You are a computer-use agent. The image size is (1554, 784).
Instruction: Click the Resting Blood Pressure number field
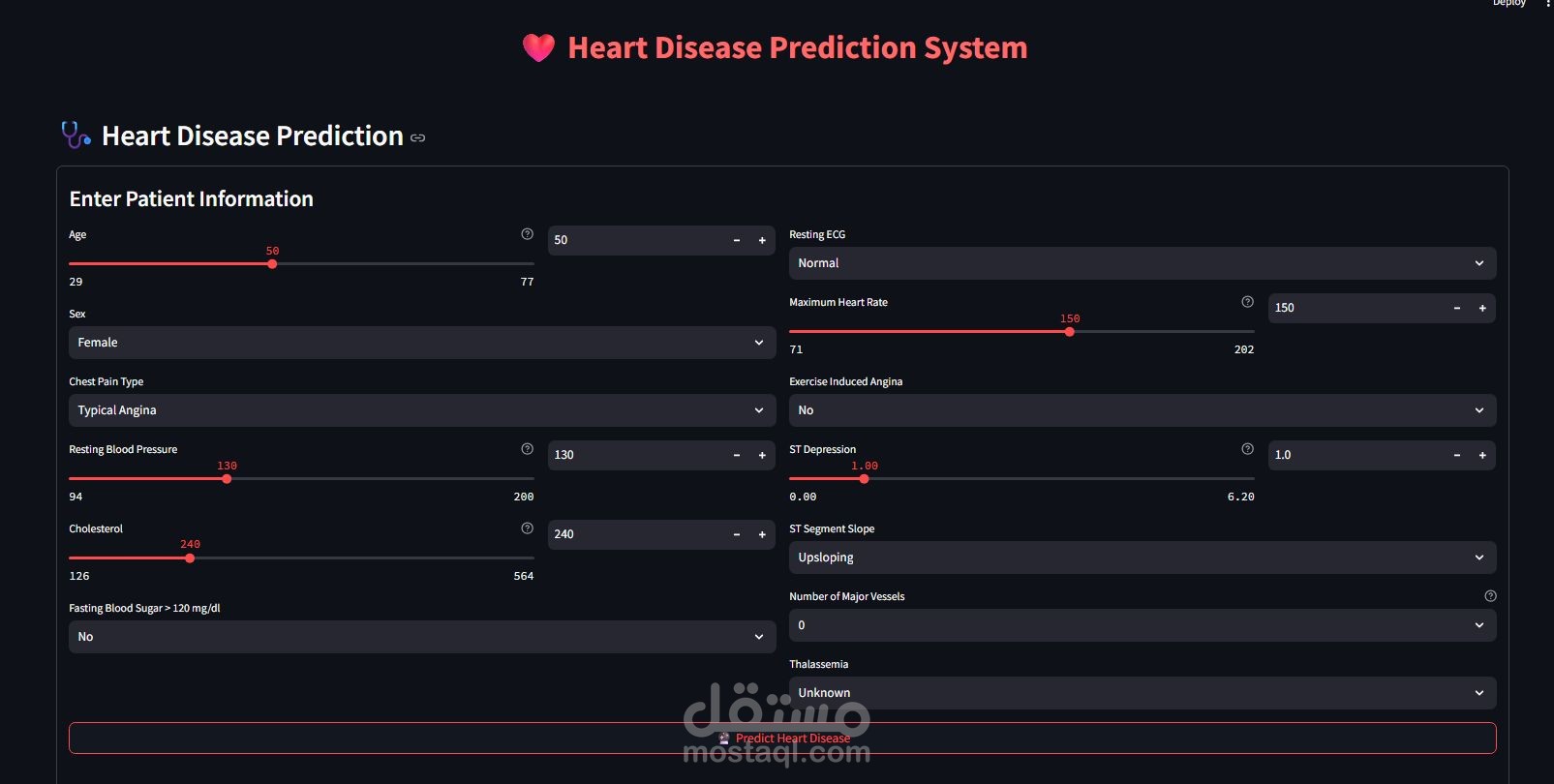[x=634, y=455]
